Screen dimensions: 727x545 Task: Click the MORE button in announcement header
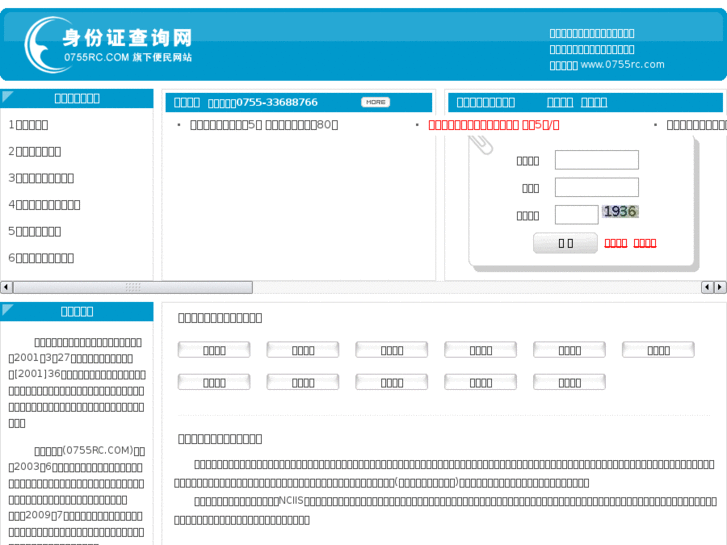tap(376, 102)
